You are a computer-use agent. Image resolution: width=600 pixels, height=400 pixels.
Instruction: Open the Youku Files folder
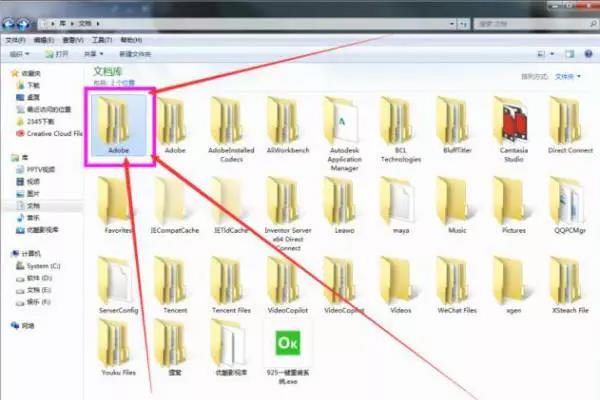(x=119, y=348)
